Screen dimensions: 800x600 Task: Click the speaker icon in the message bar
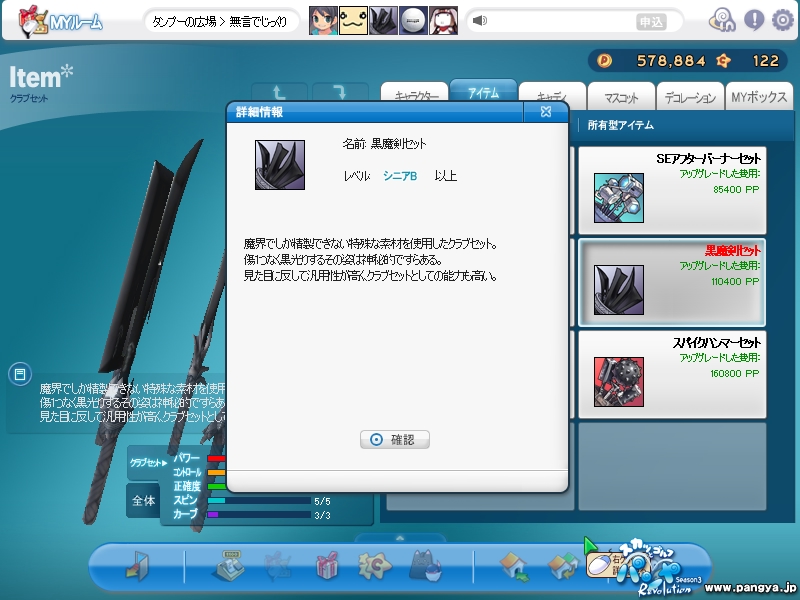pyautogui.click(x=480, y=20)
